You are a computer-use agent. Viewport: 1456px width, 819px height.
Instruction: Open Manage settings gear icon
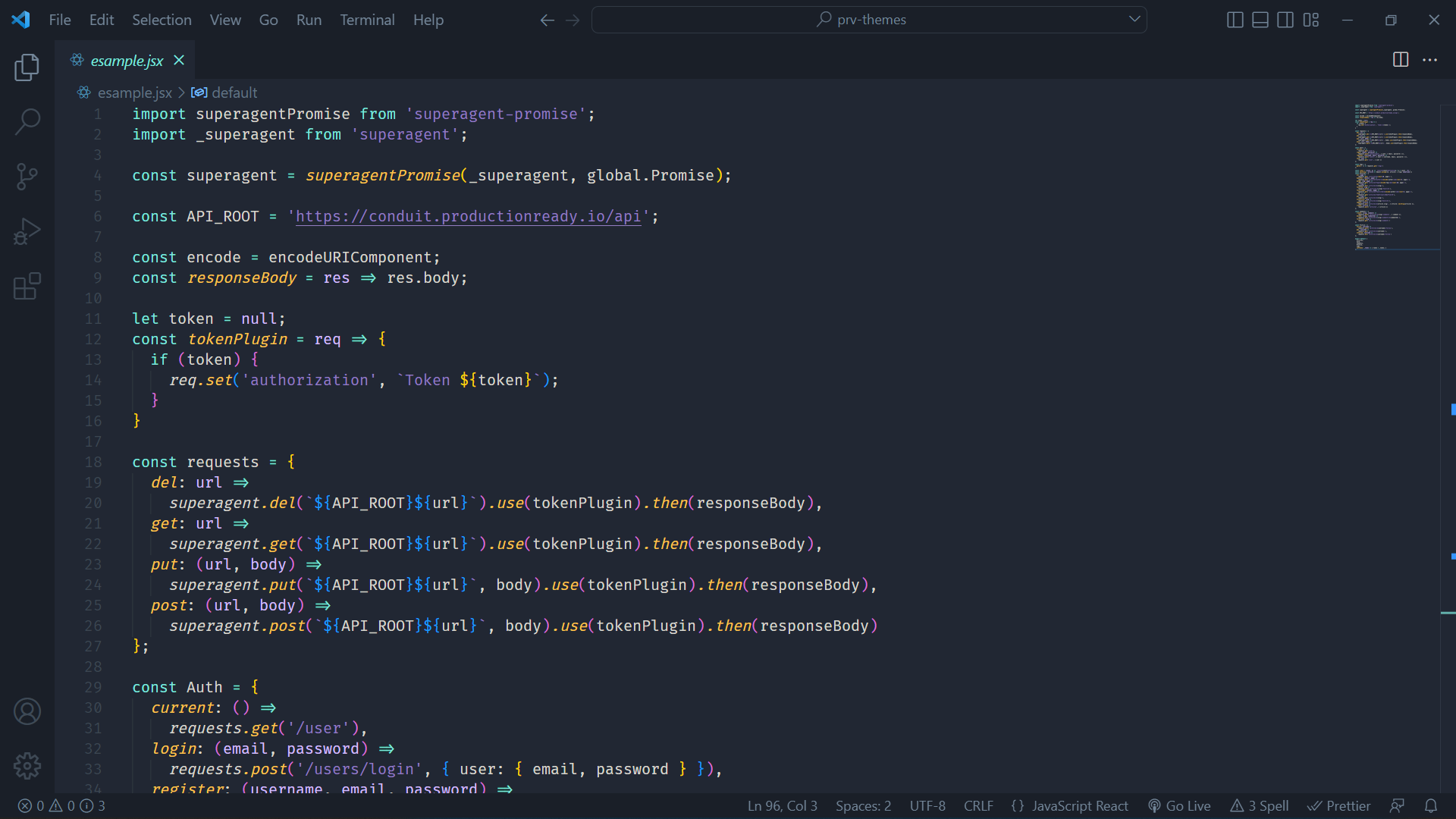tap(27, 766)
